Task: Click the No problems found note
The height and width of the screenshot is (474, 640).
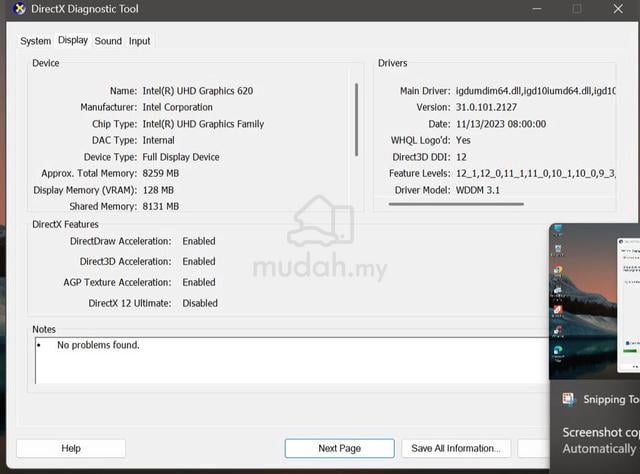Action: (x=98, y=345)
